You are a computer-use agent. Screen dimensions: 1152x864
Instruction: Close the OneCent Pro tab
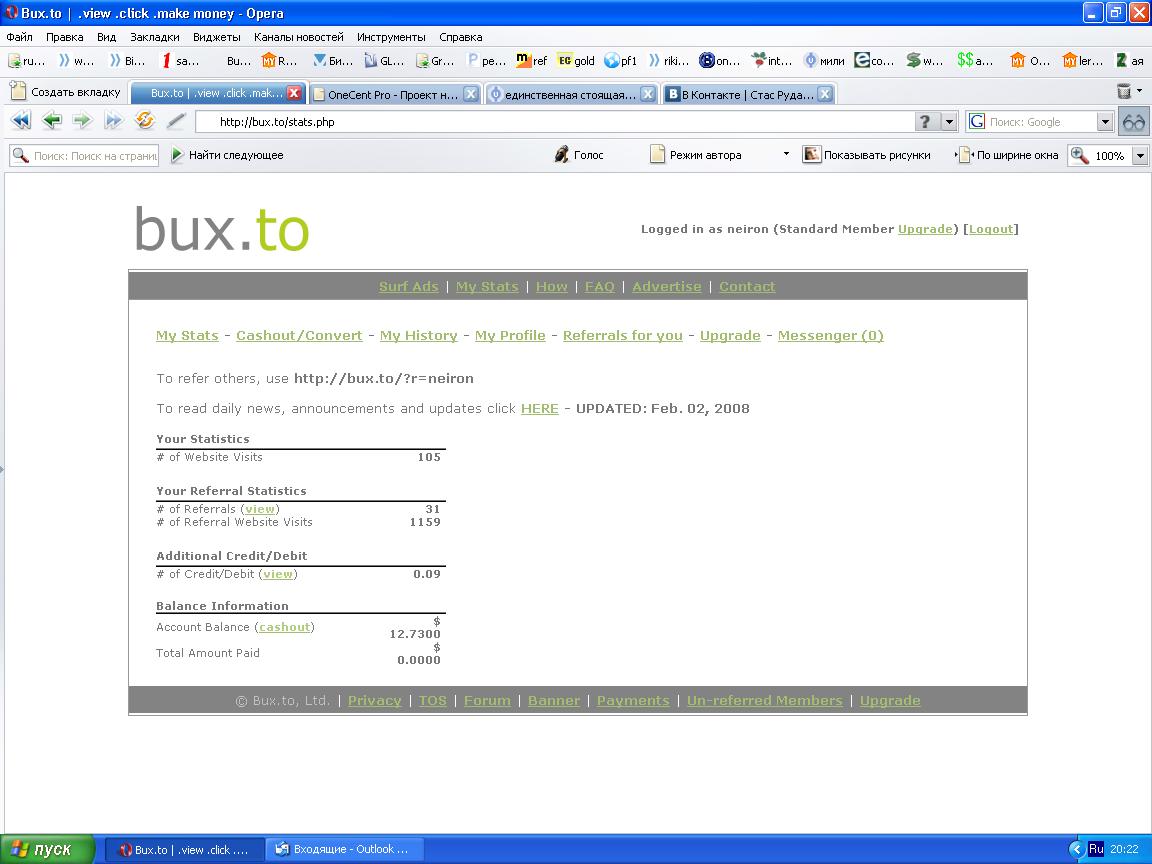coord(471,94)
